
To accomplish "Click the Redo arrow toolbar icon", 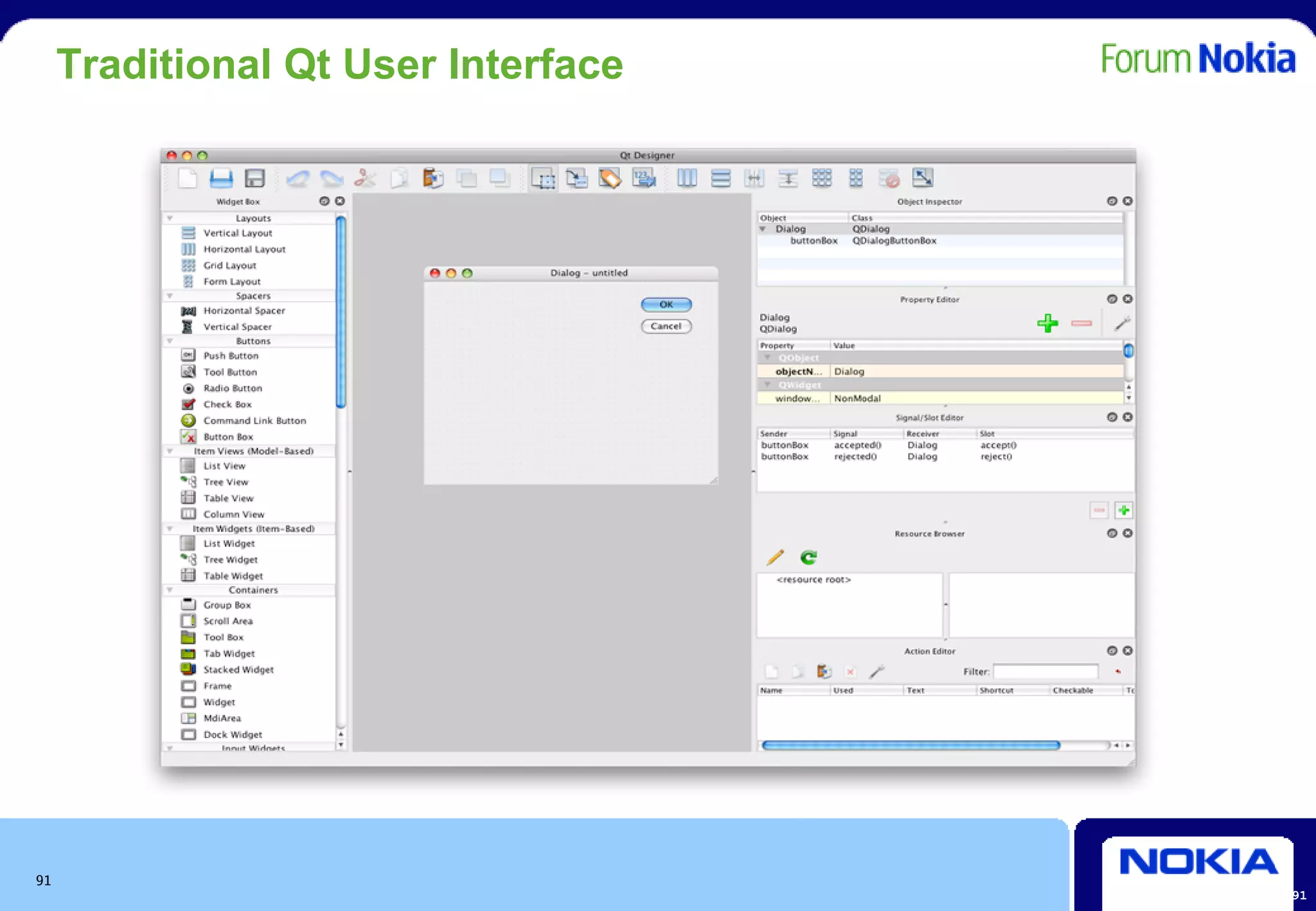I will tap(332, 178).
